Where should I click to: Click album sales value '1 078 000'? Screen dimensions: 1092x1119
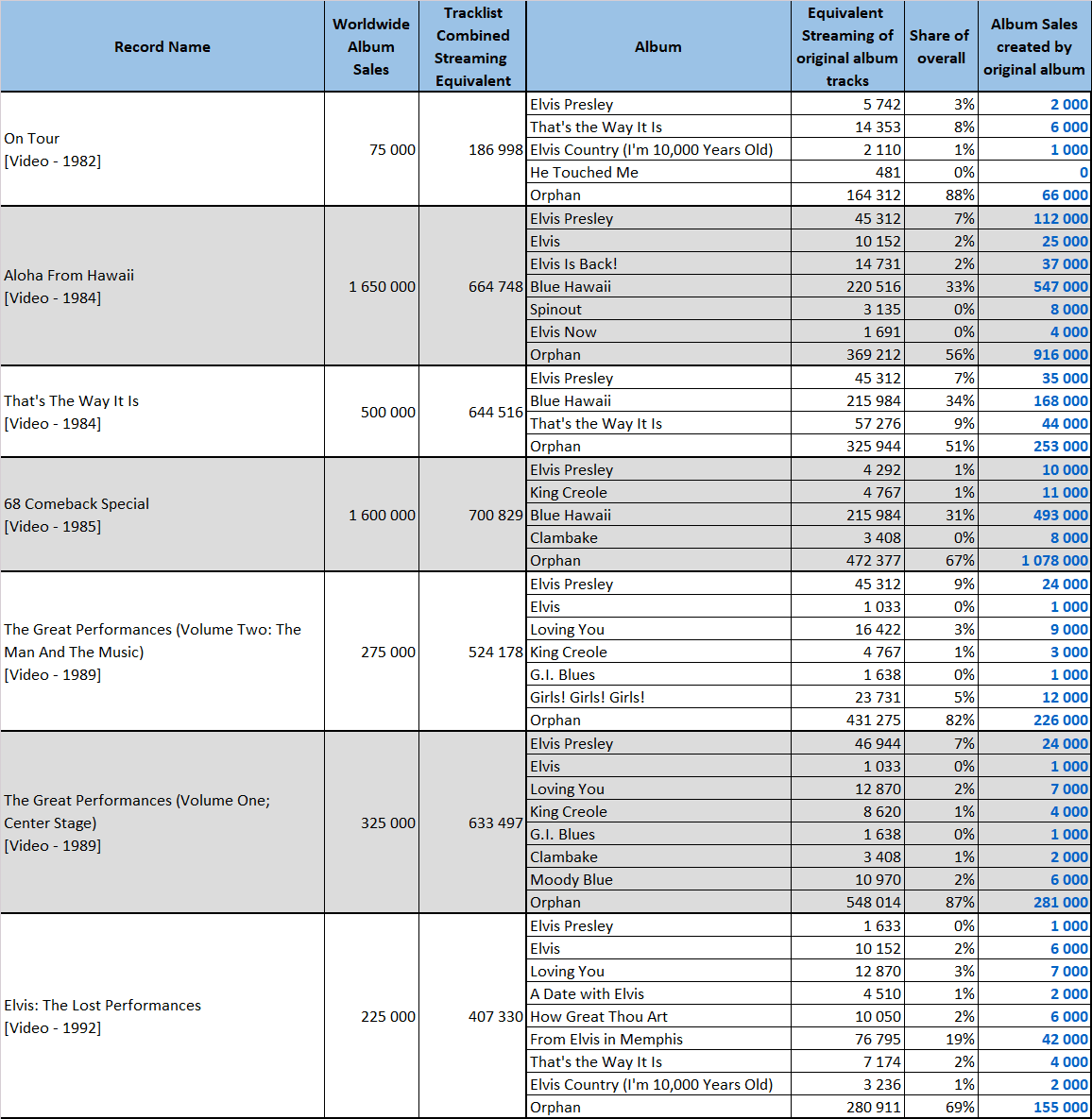pyautogui.click(x=1055, y=560)
